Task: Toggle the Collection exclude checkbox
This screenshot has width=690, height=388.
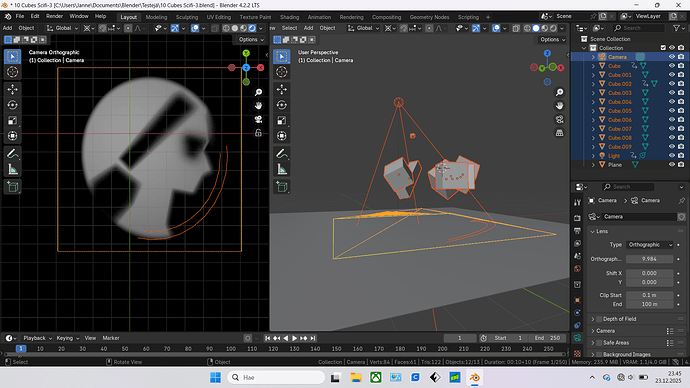Action: pos(663,48)
